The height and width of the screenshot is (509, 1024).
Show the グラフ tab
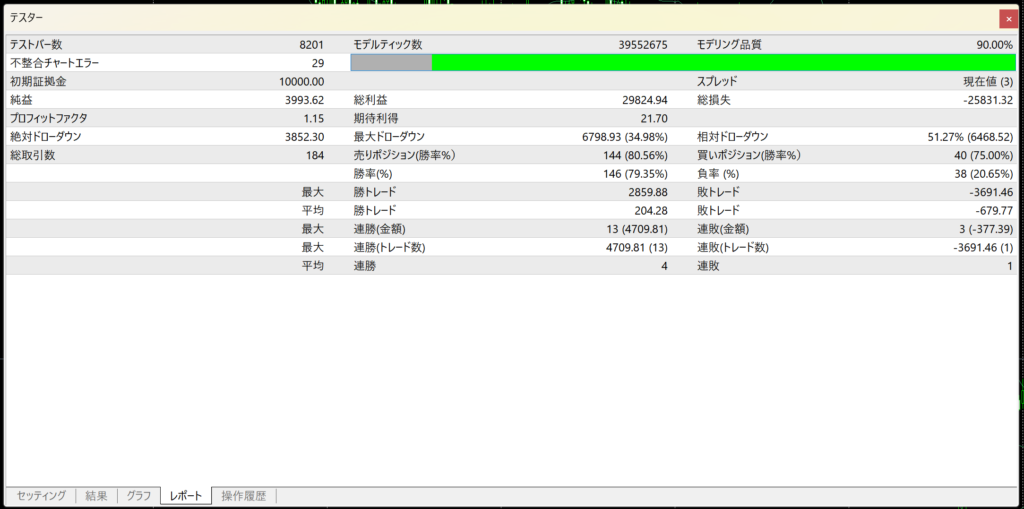(139, 496)
